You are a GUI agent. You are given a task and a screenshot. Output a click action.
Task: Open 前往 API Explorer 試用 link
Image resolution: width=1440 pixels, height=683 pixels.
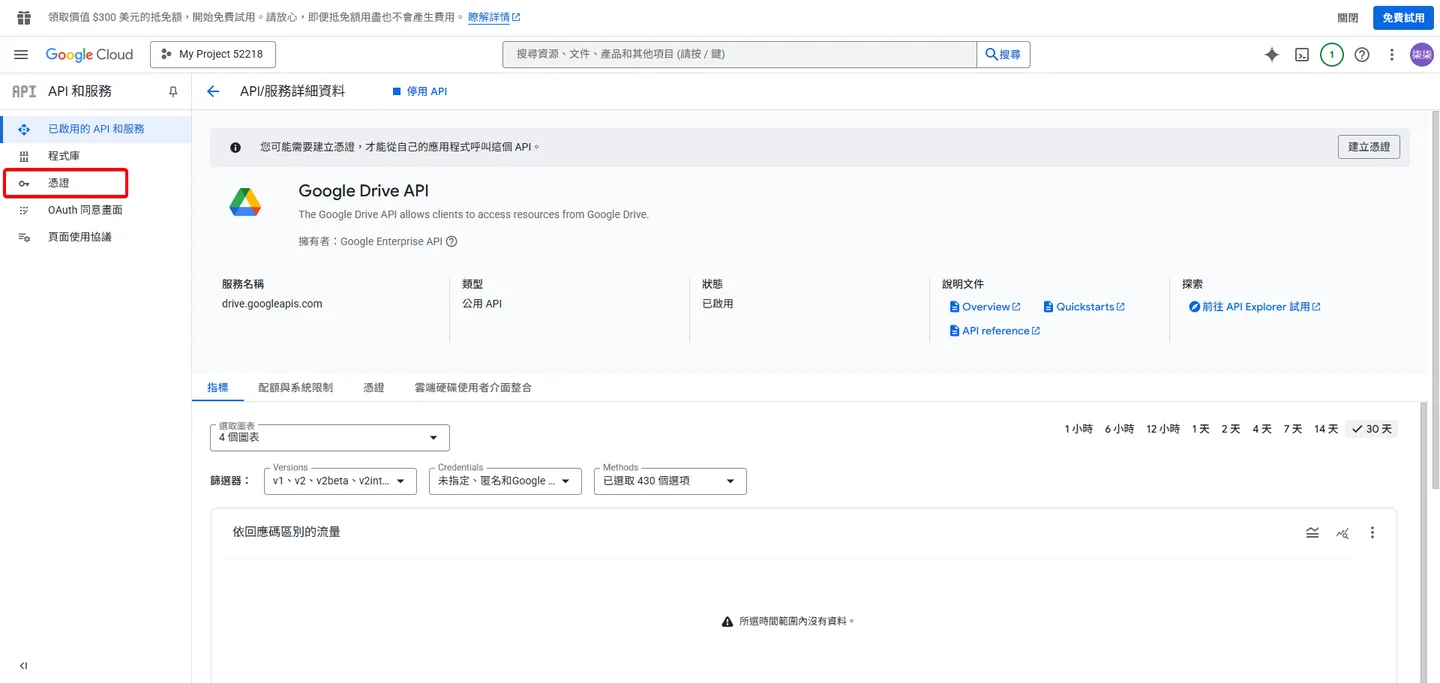coord(1255,307)
